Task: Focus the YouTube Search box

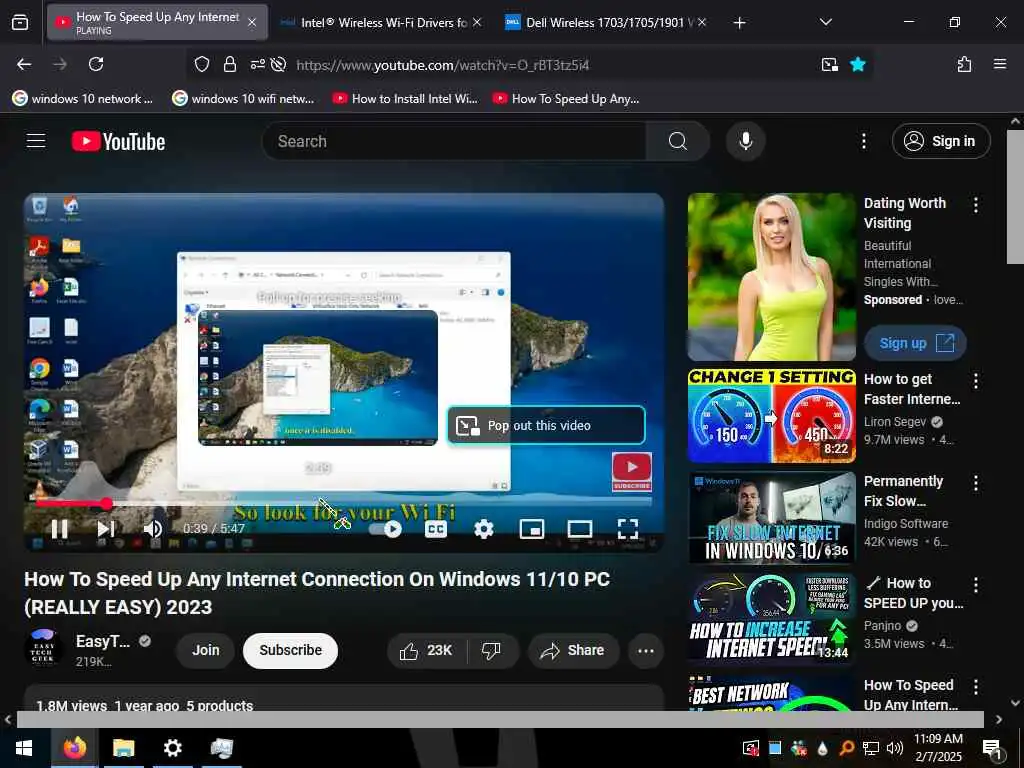Action: [455, 141]
